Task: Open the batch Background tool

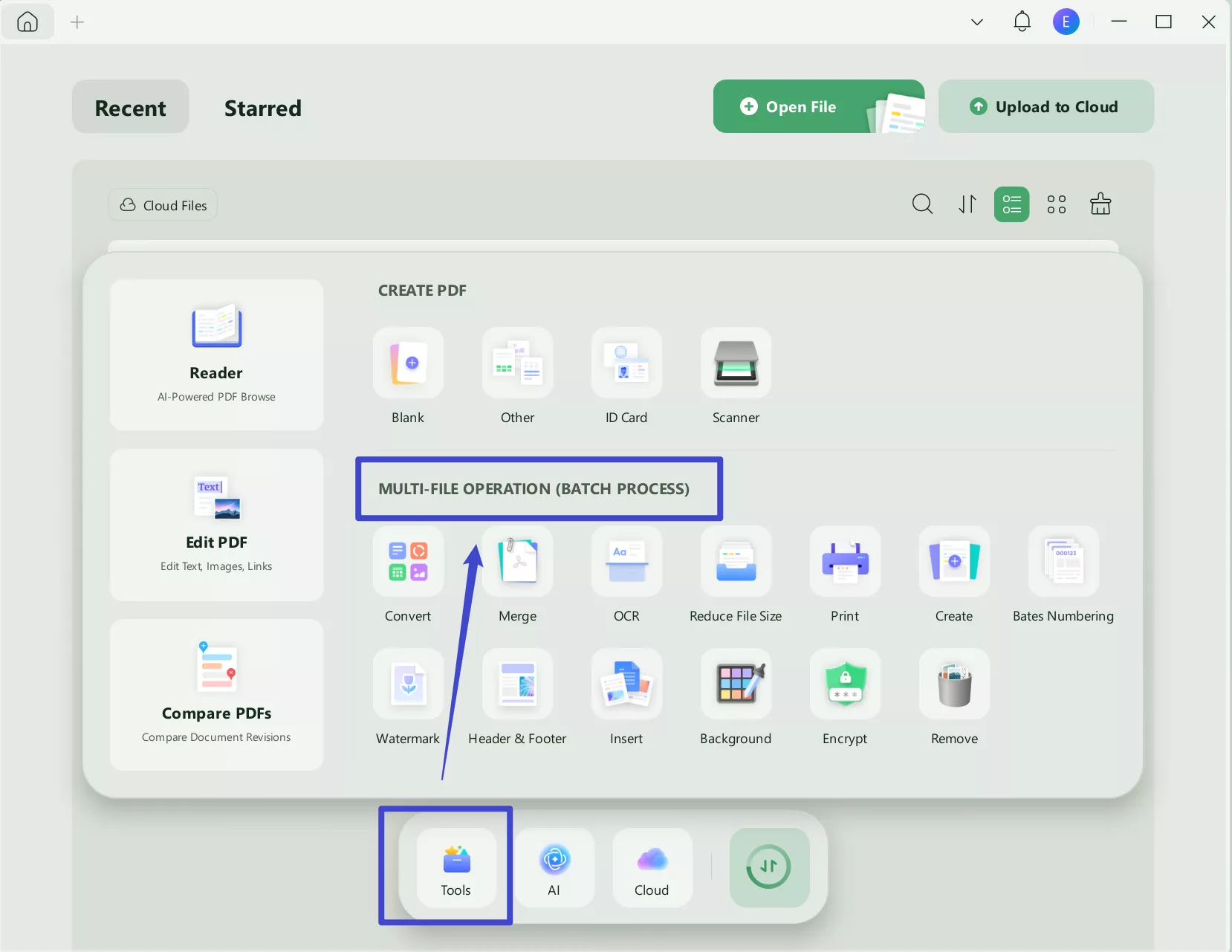Action: [736, 684]
